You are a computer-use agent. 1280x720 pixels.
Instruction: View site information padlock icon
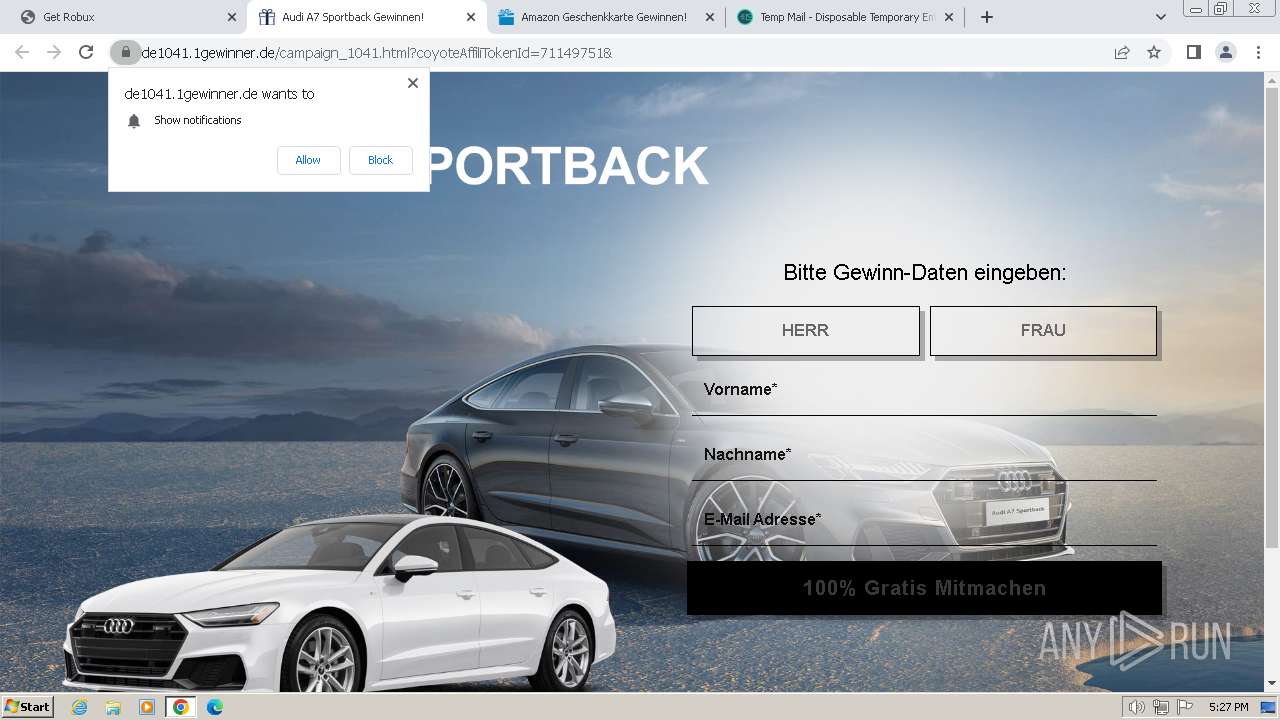tap(125, 53)
